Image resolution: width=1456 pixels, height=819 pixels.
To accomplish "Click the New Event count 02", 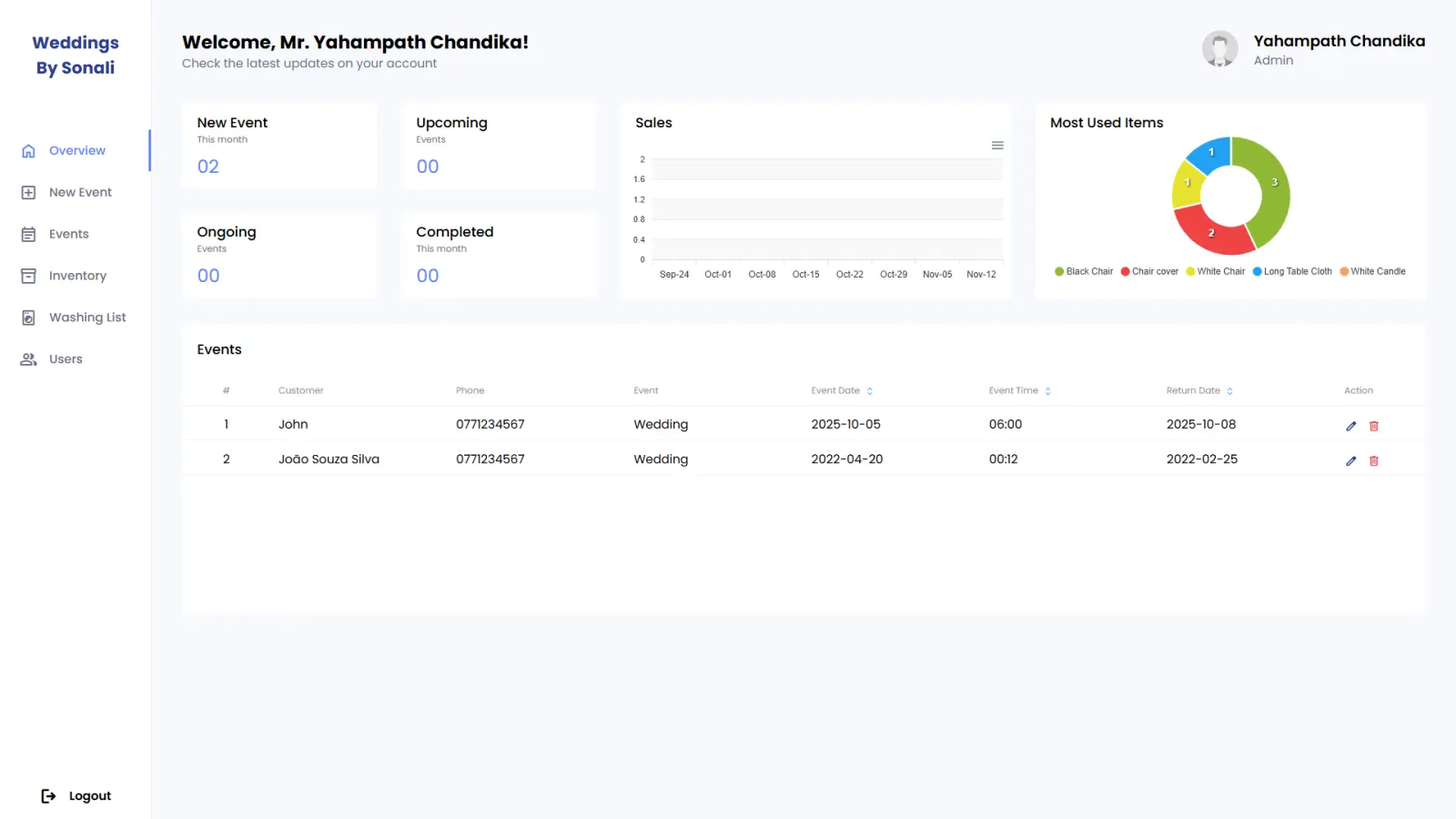I will pos(208,167).
